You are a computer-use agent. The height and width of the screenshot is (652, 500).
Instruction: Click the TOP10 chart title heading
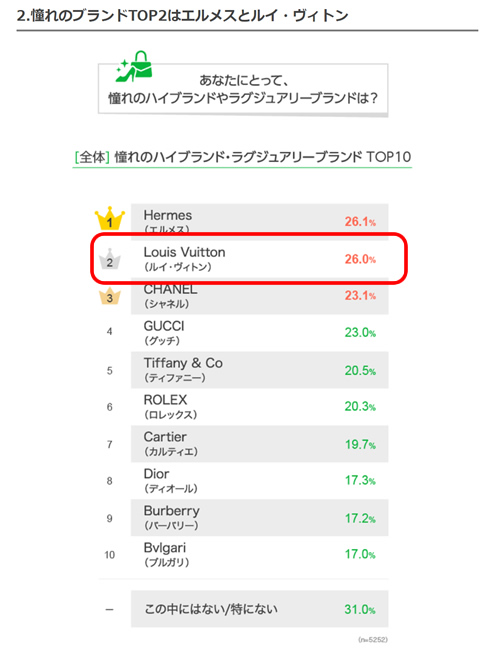(x=243, y=157)
